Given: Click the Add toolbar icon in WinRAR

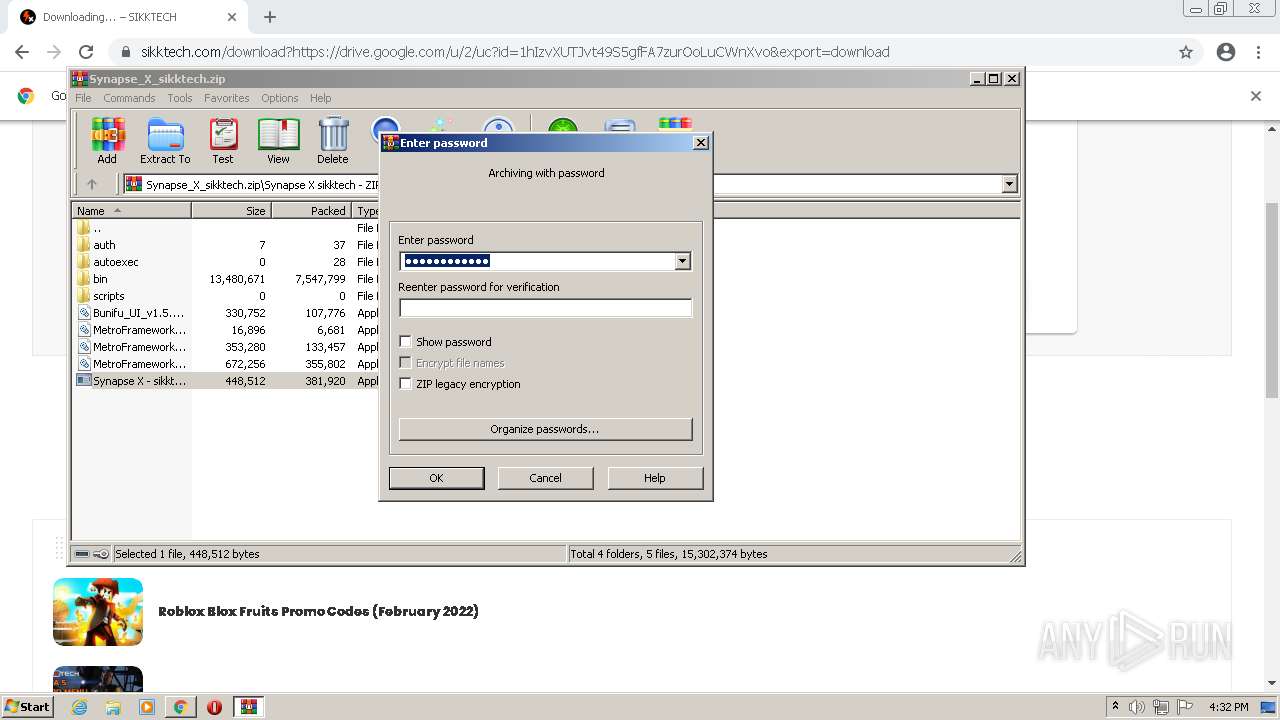Looking at the screenshot, I should click(x=107, y=140).
